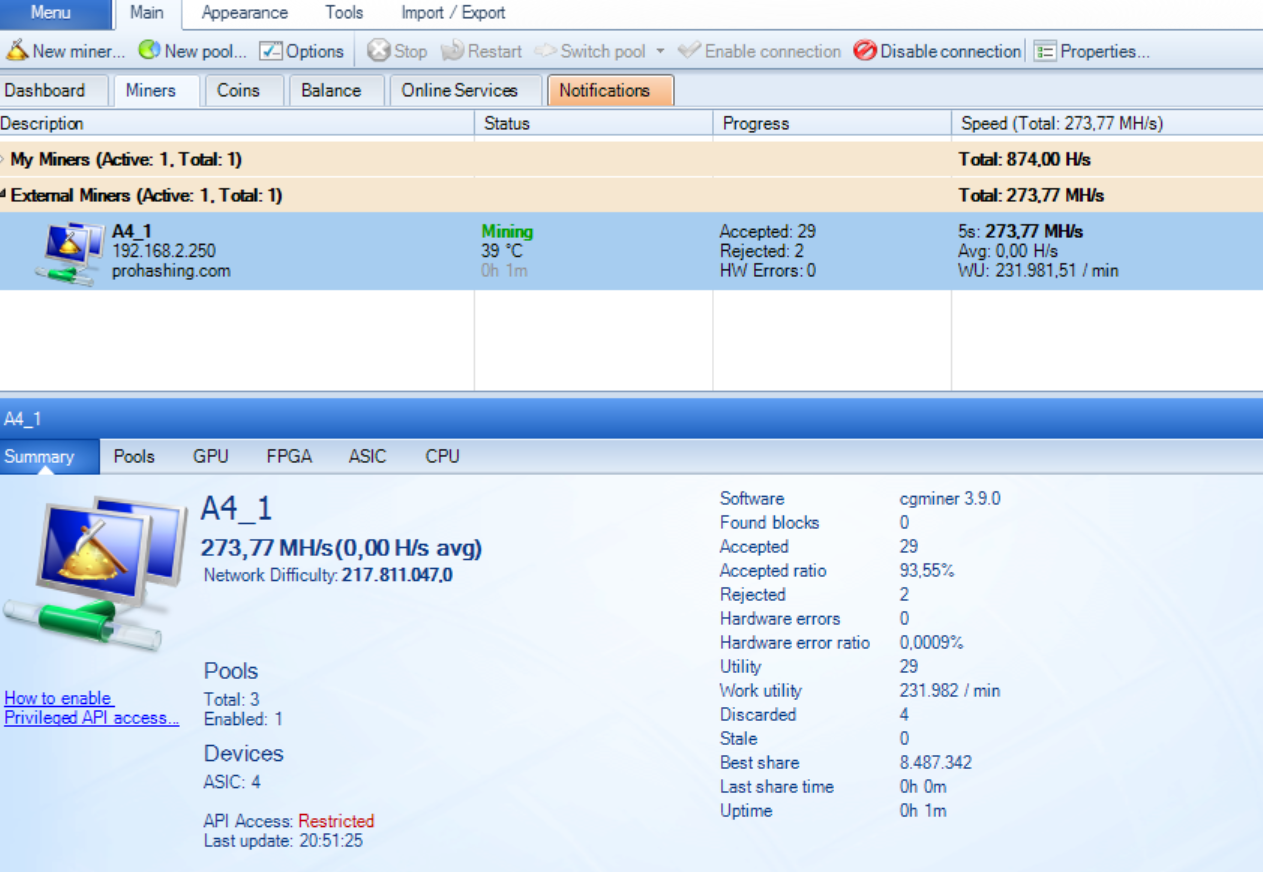Switch to the Notifications tab
This screenshot has width=1263, height=872.
click(604, 90)
